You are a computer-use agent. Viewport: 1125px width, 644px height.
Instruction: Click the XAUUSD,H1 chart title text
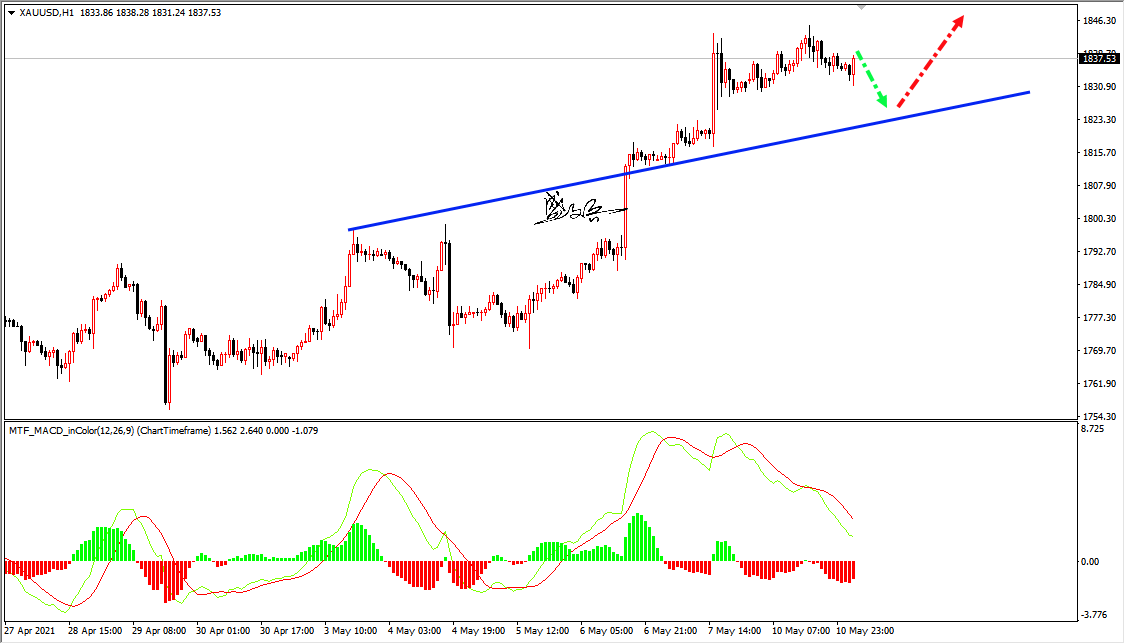pos(46,13)
